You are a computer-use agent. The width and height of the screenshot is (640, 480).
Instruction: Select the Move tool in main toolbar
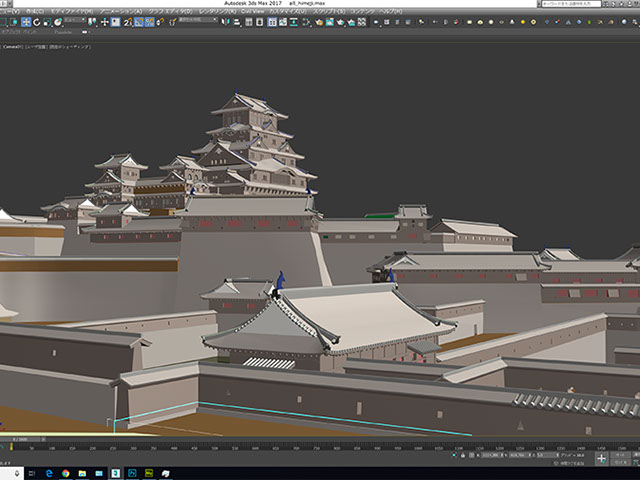point(26,22)
